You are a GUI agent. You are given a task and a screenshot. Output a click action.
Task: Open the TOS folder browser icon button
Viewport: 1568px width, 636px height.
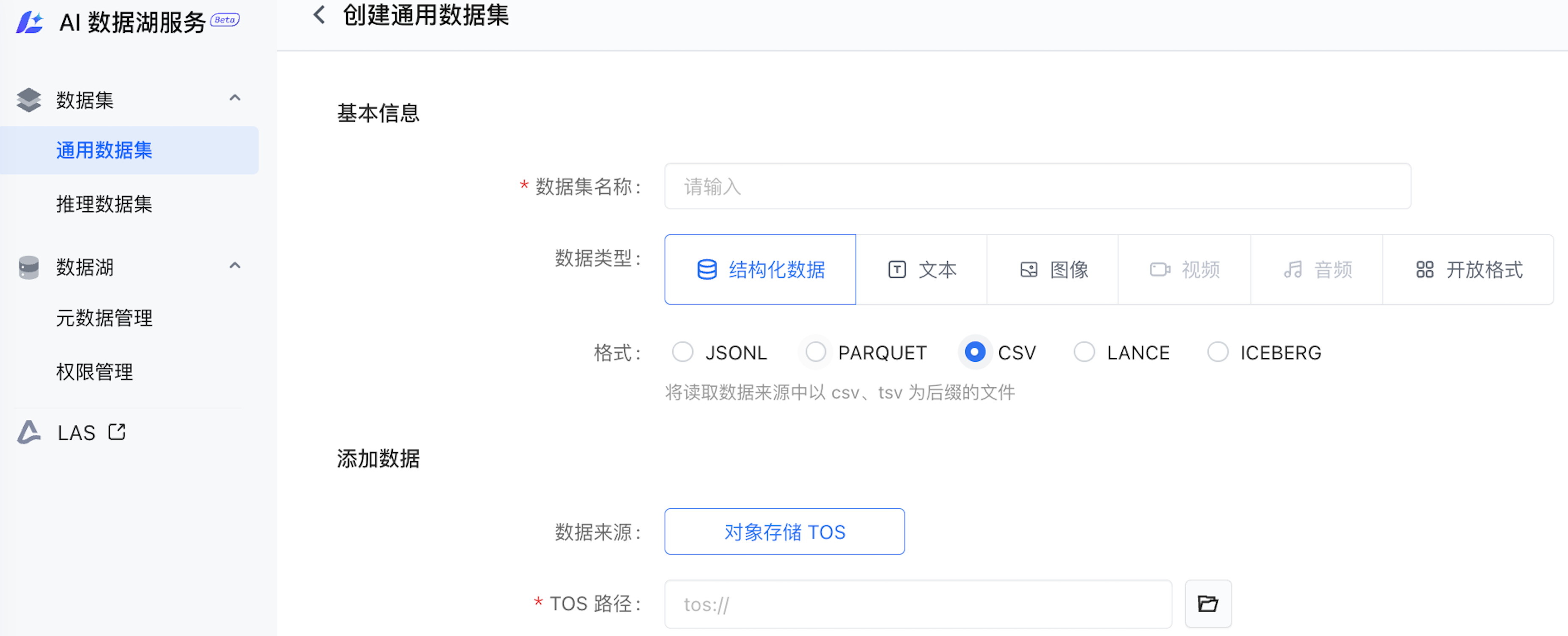pos(1208,603)
